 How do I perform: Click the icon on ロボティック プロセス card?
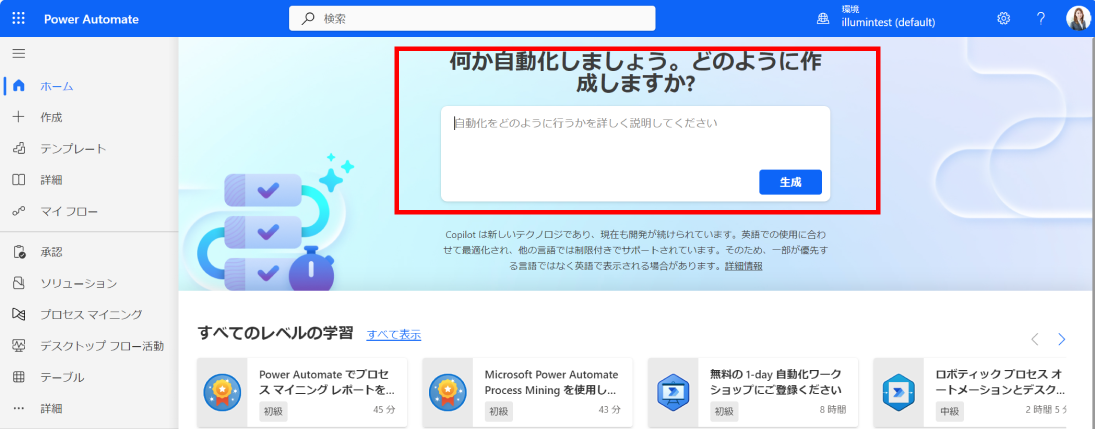coord(899,392)
